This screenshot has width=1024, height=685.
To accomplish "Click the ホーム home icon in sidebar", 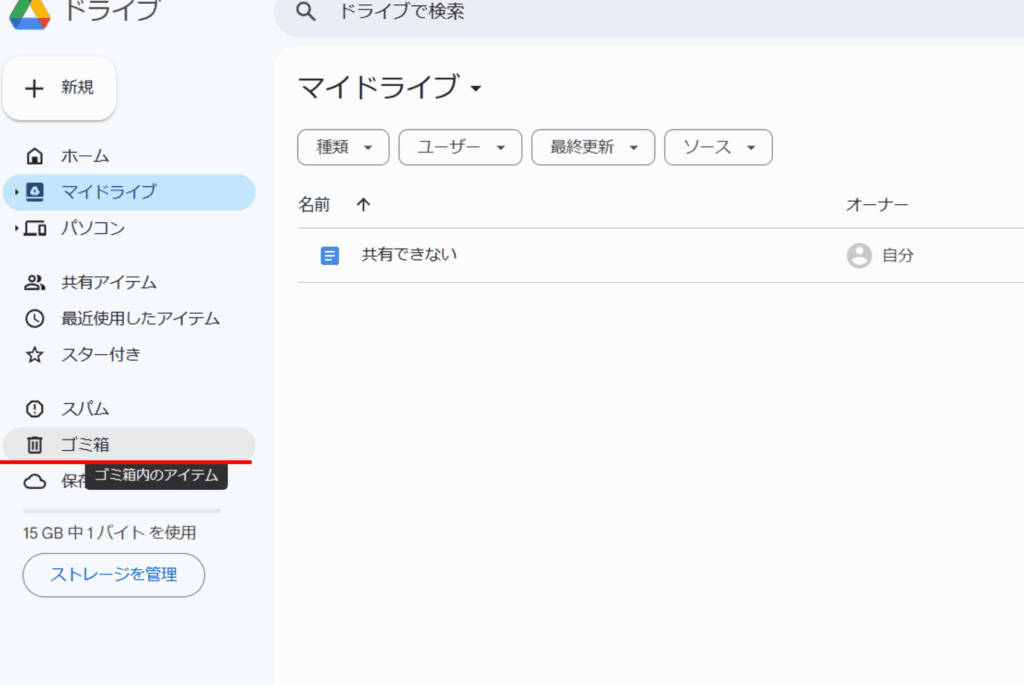I will click(x=35, y=156).
